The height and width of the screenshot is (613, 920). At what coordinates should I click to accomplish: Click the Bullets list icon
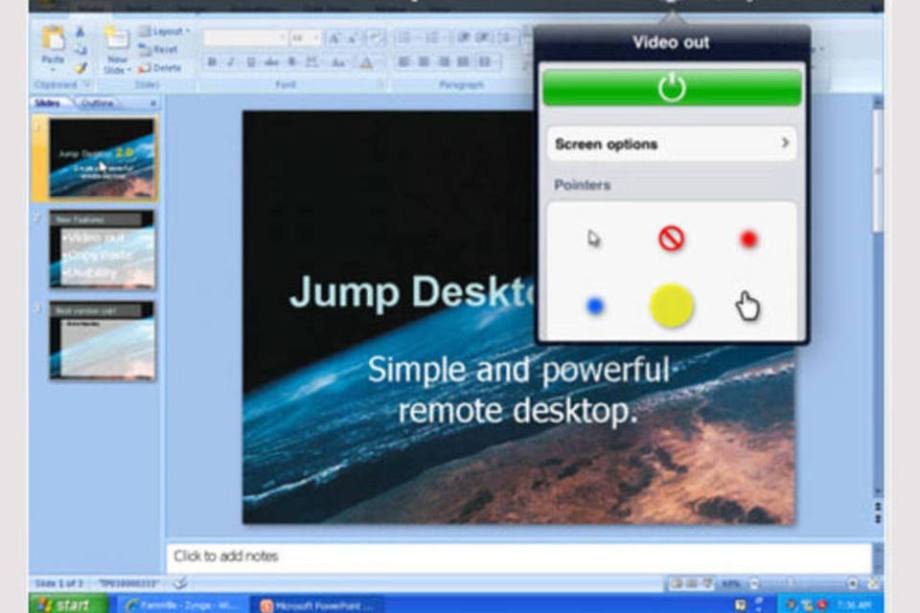click(x=404, y=38)
